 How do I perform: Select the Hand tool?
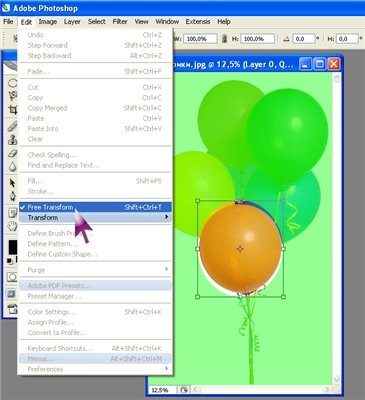[x=13, y=226]
